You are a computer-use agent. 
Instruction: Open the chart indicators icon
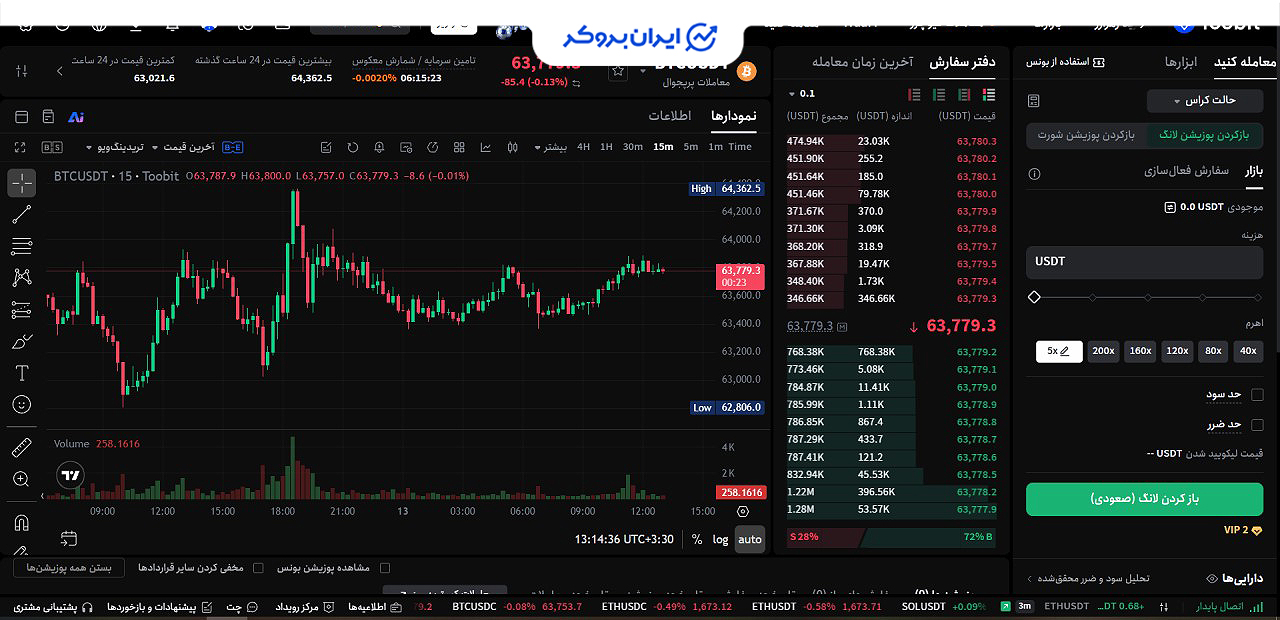(x=486, y=147)
